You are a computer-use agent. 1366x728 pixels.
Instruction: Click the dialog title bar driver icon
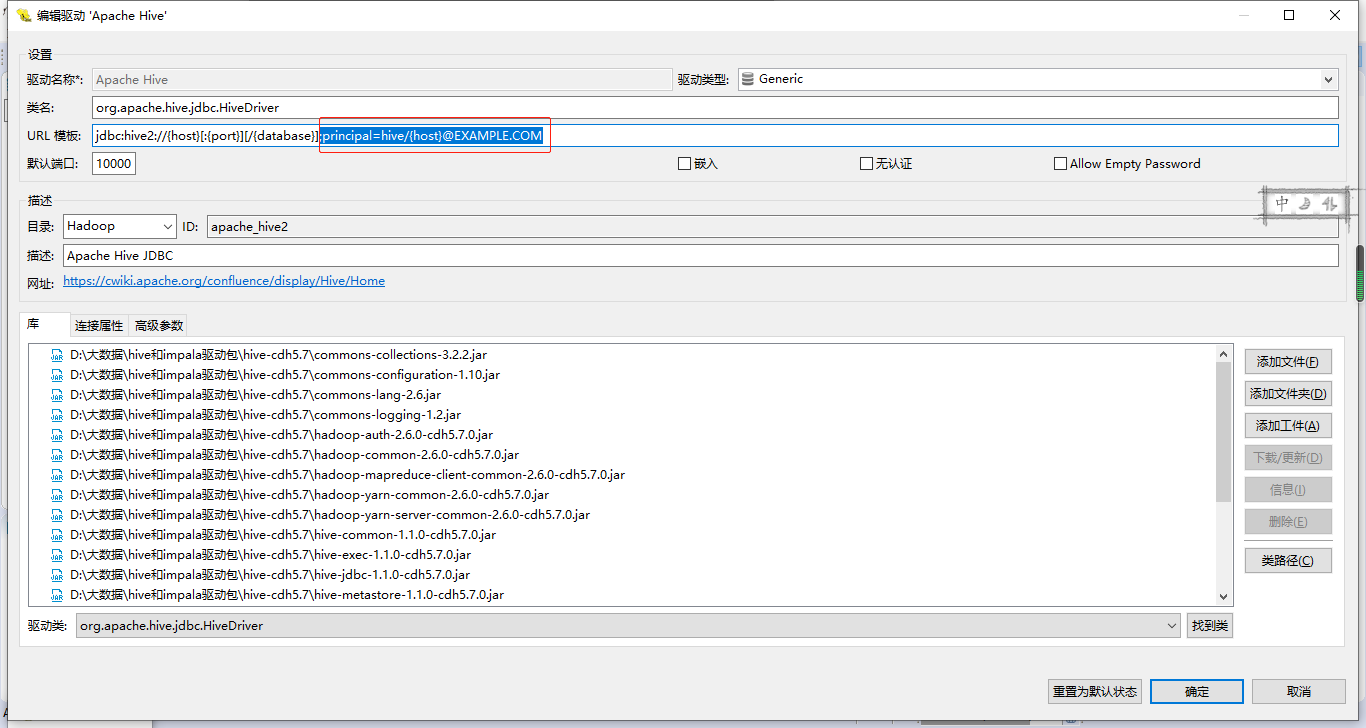point(24,15)
